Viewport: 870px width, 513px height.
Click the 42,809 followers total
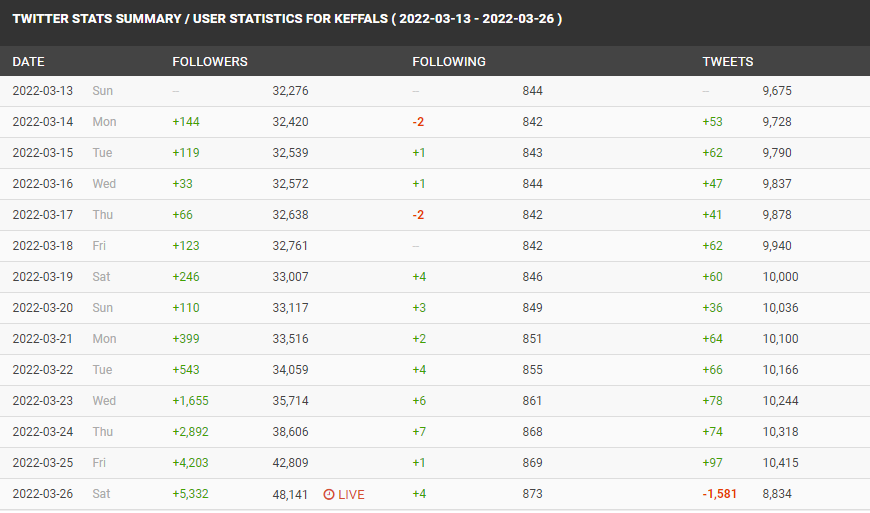[290, 463]
